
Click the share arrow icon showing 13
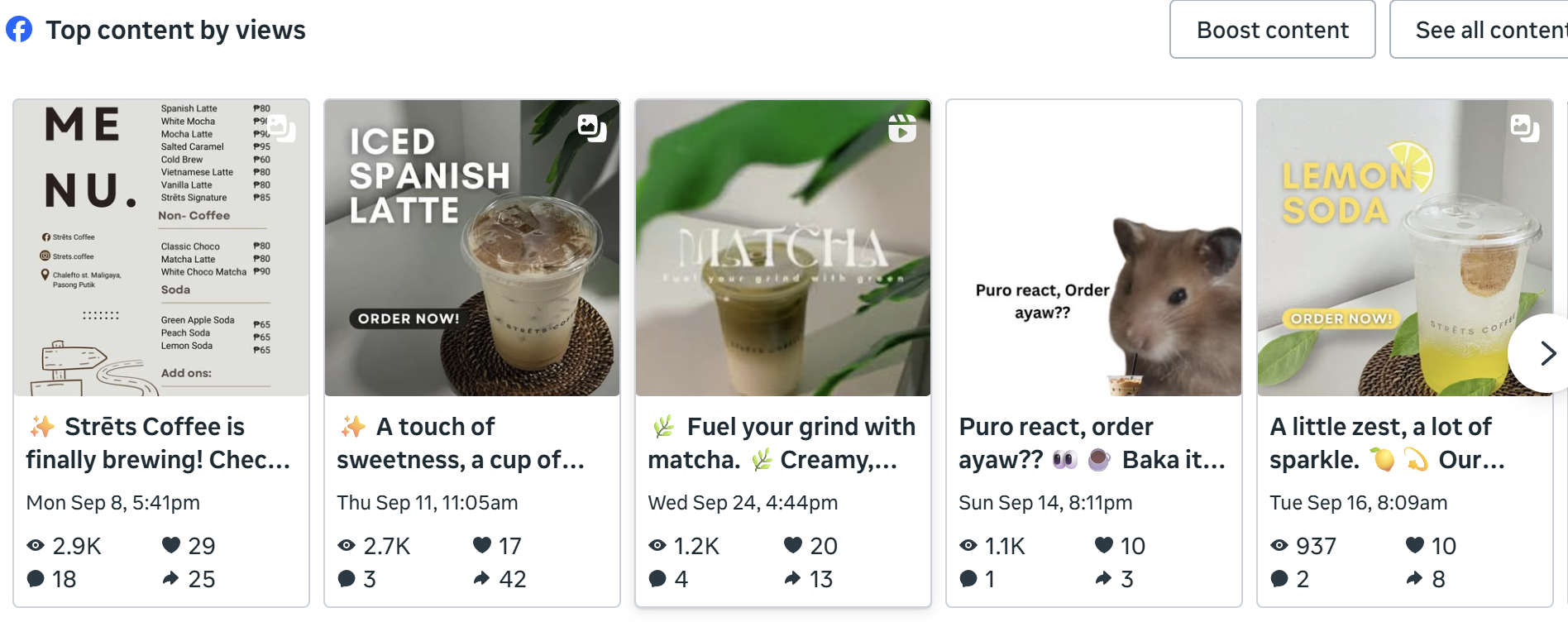[x=792, y=578]
